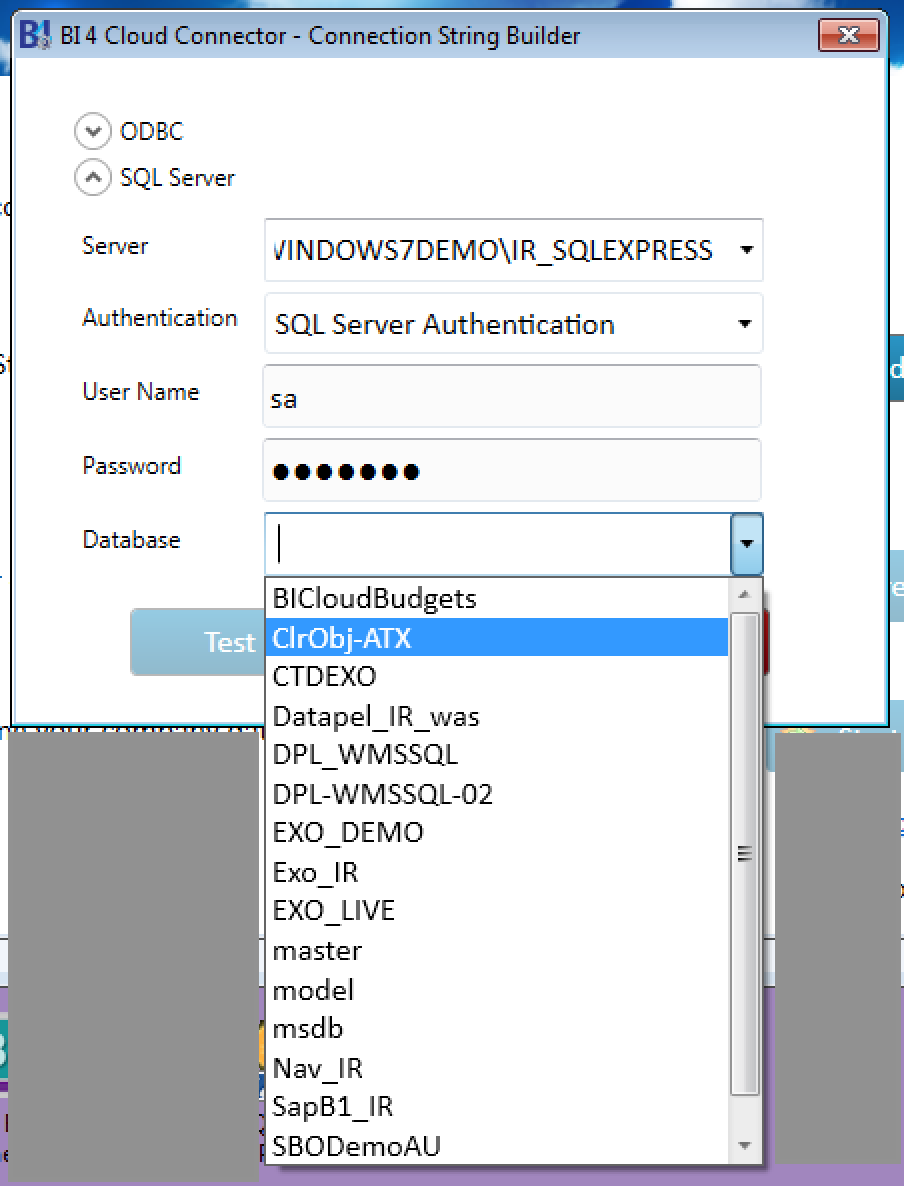
Task: Close the Connection String Builder window
Action: [x=849, y=35]
